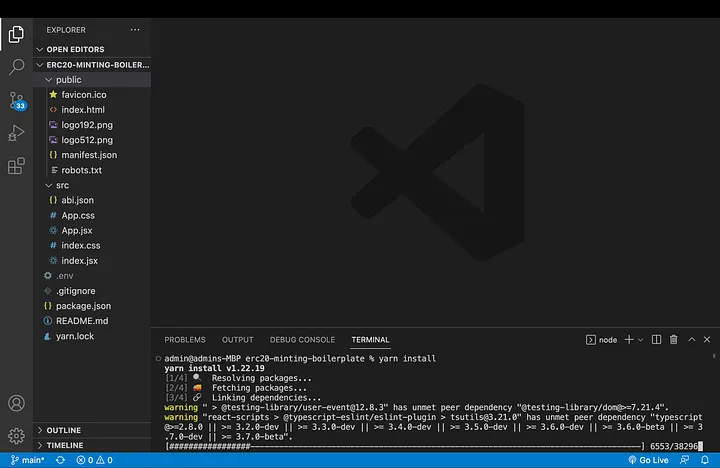This screenshot has width=720, height=468.
Task: Open the Manage gear settings icon
Action: point(16,436)
